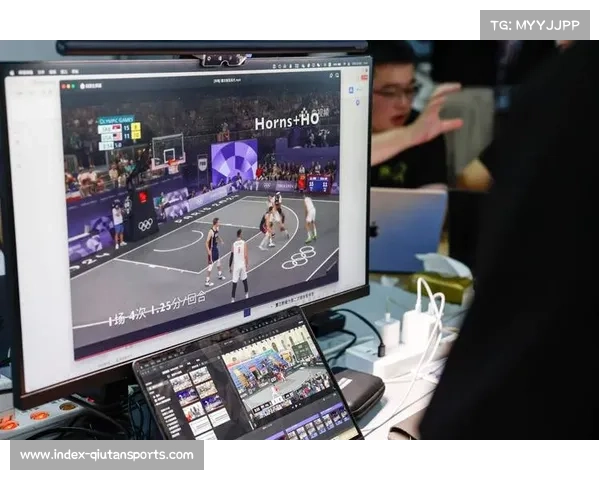600x480 pixels.
Task: Click the TG: MYYJJPP label
Action: [535, 24]
